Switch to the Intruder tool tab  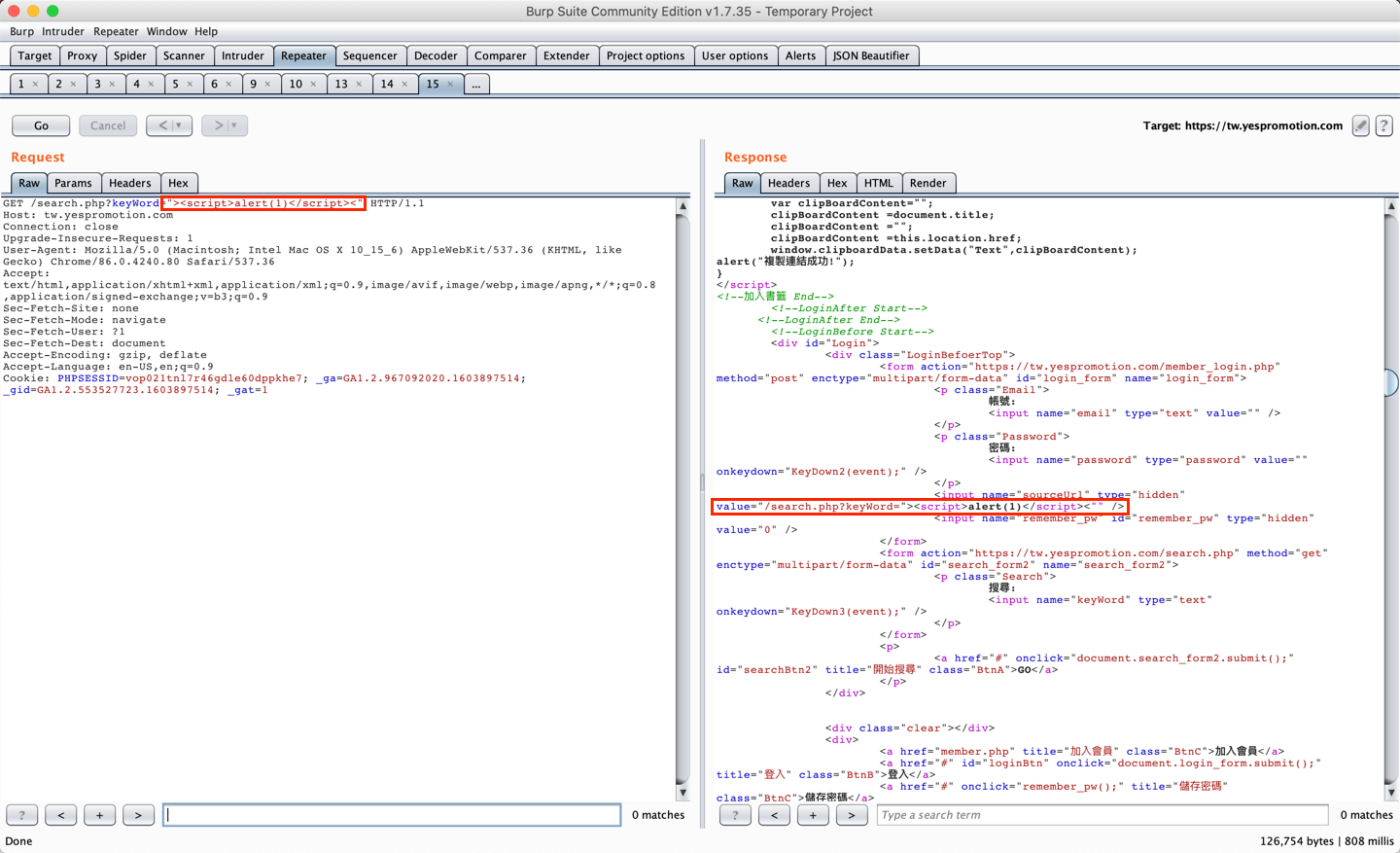[243, 55]
